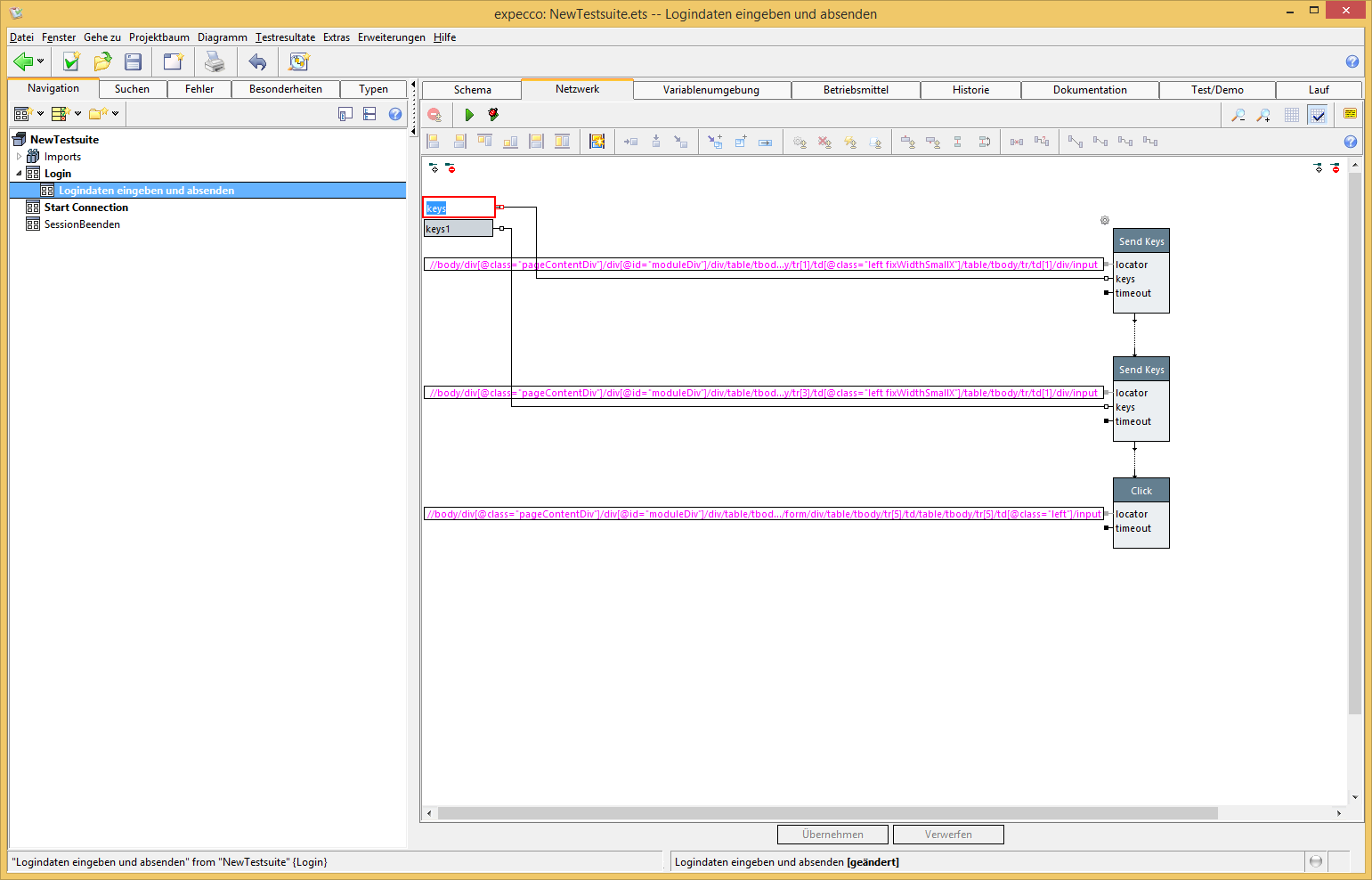Click the zoom out magnifier icon
Viewport: 1372px width, 880px height.
[x=1238, y=115]
